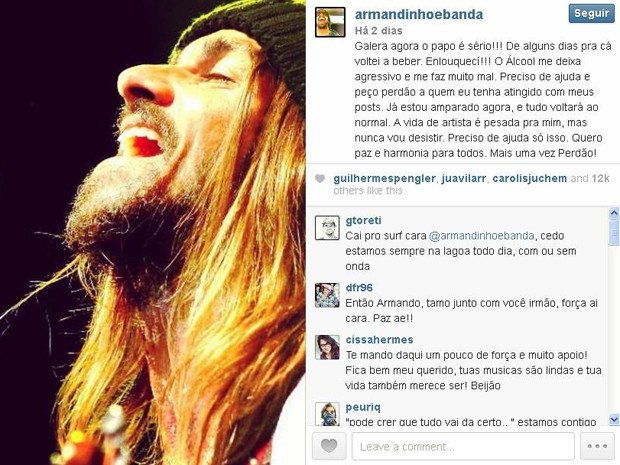
Task: Open armandinhoebanda profile avatar
Action: (x=330, y=22)
